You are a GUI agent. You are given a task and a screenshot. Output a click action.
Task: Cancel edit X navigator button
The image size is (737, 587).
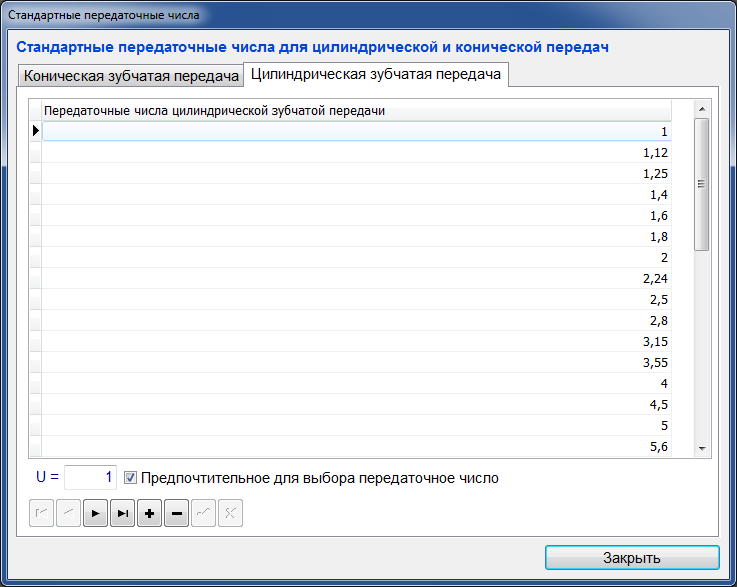click(230, 513)
